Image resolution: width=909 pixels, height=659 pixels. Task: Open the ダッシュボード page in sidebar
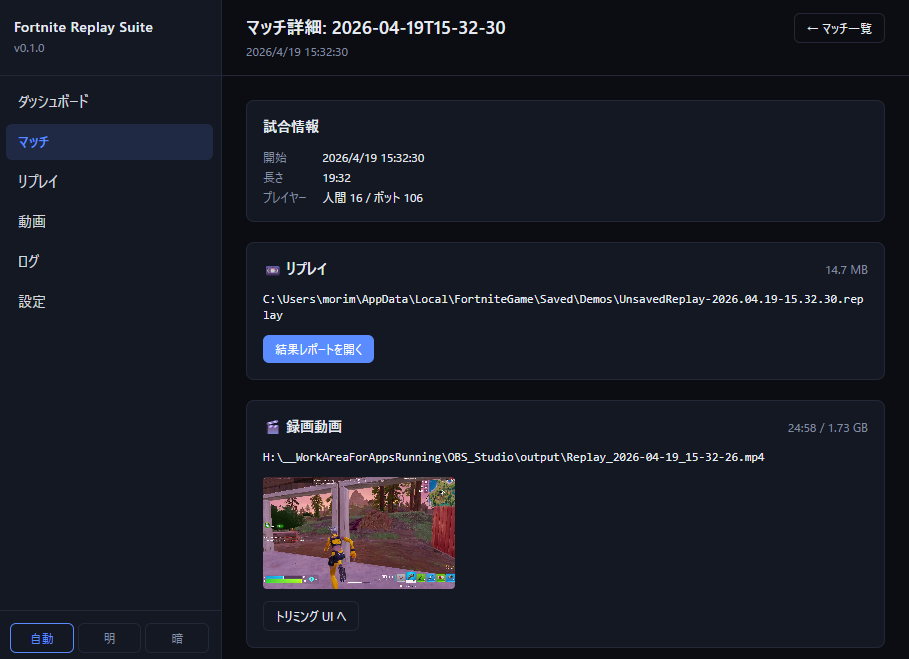point(54,102)
